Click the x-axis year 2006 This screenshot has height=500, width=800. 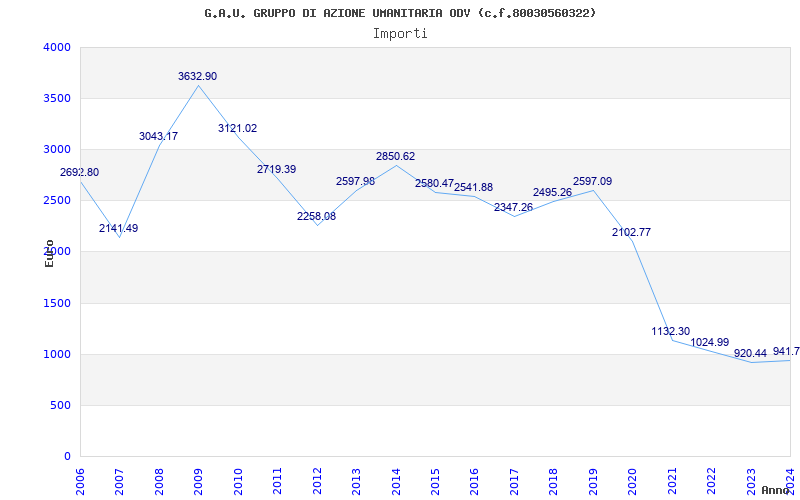tap(80, 481)
